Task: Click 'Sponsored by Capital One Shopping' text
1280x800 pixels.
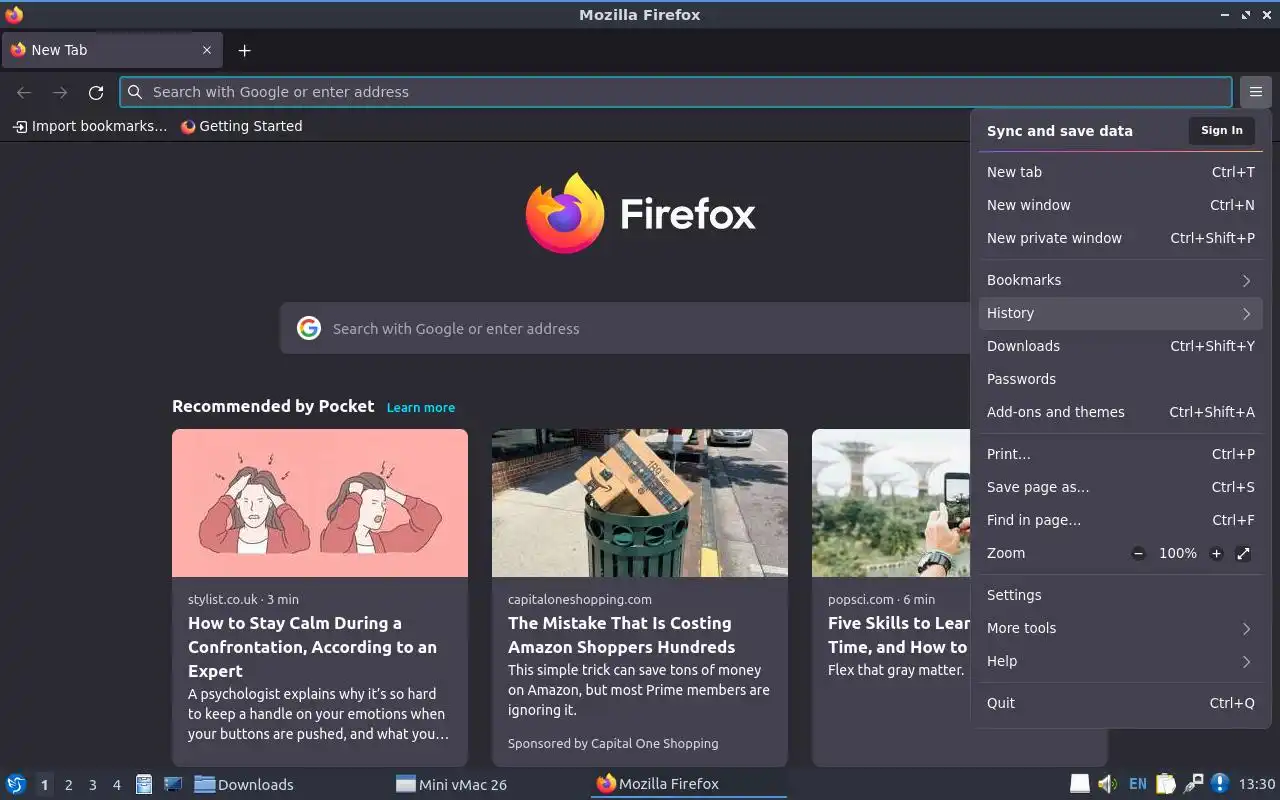Action: pyautogui.click(x=613, y=743)
